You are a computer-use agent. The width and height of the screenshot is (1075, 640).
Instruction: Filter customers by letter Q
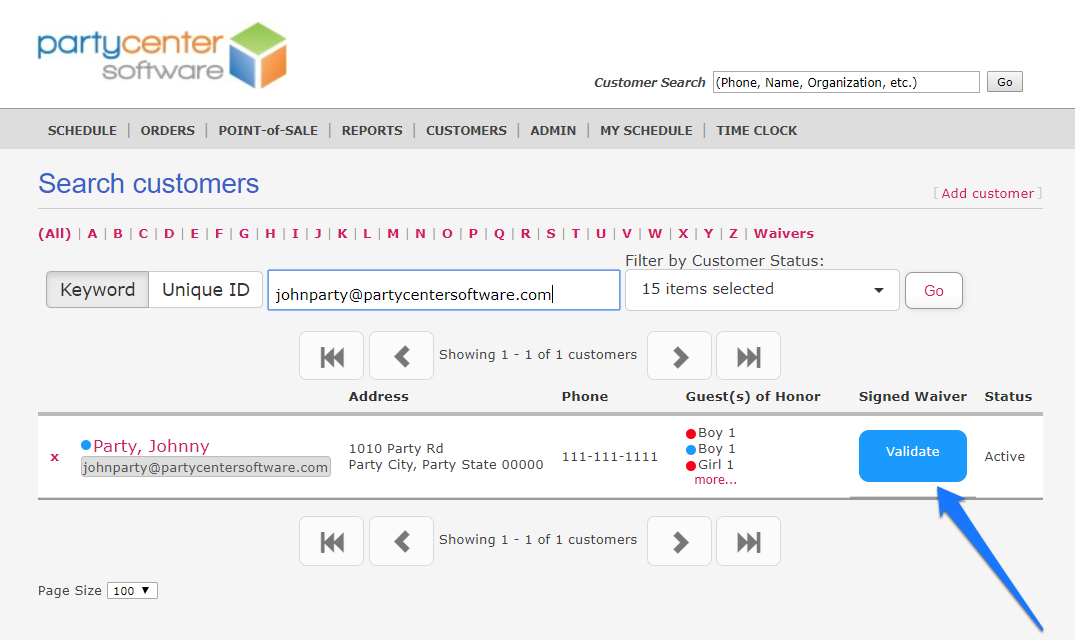point(499,234)
